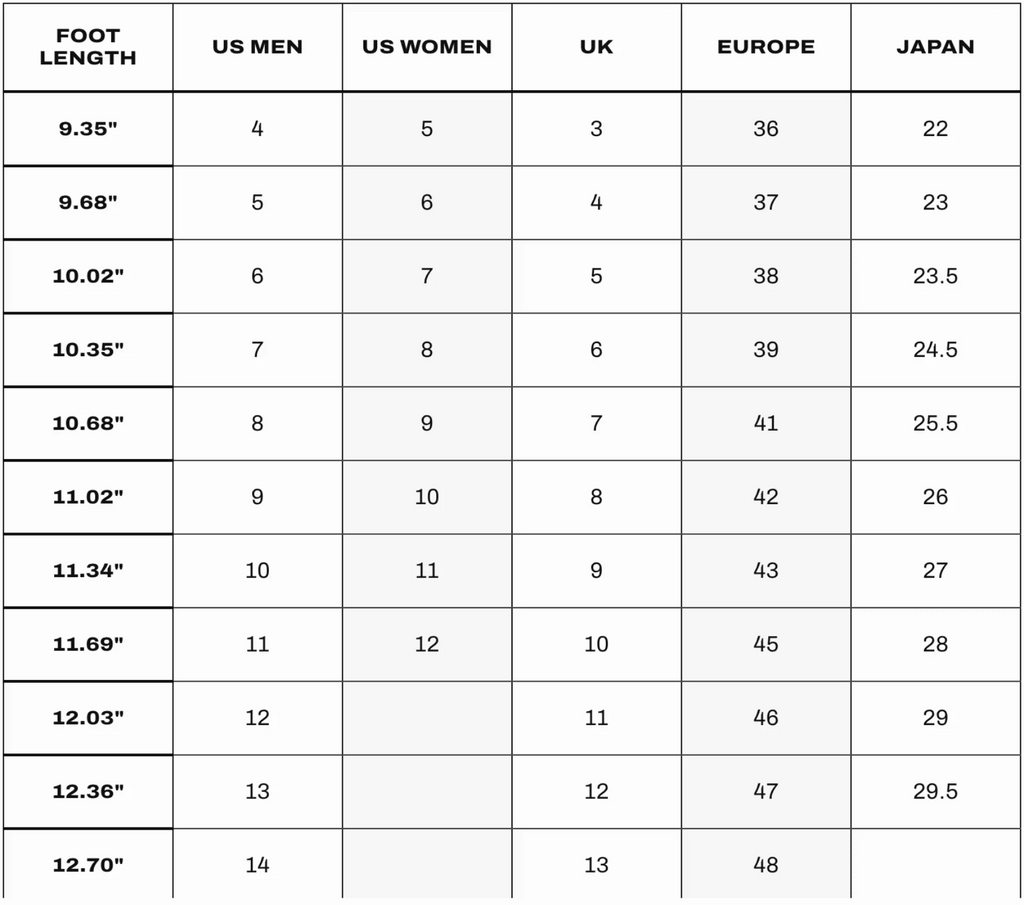This screenshot has height=905, width=1024.
Task: Select Europe size 48 cell
Action: coord(766,865)
